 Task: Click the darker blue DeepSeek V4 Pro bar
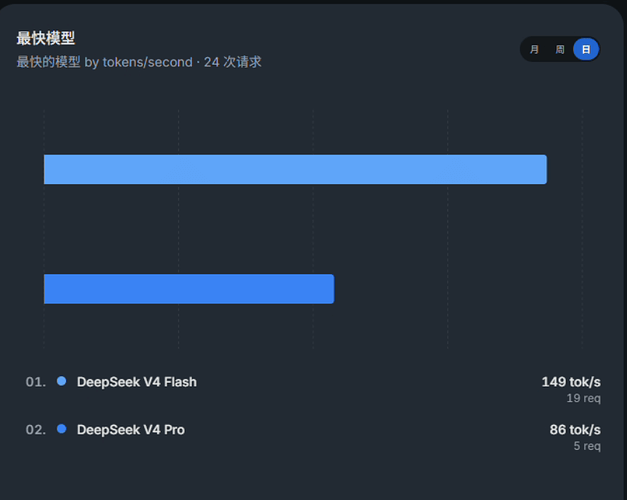[189, 289]
